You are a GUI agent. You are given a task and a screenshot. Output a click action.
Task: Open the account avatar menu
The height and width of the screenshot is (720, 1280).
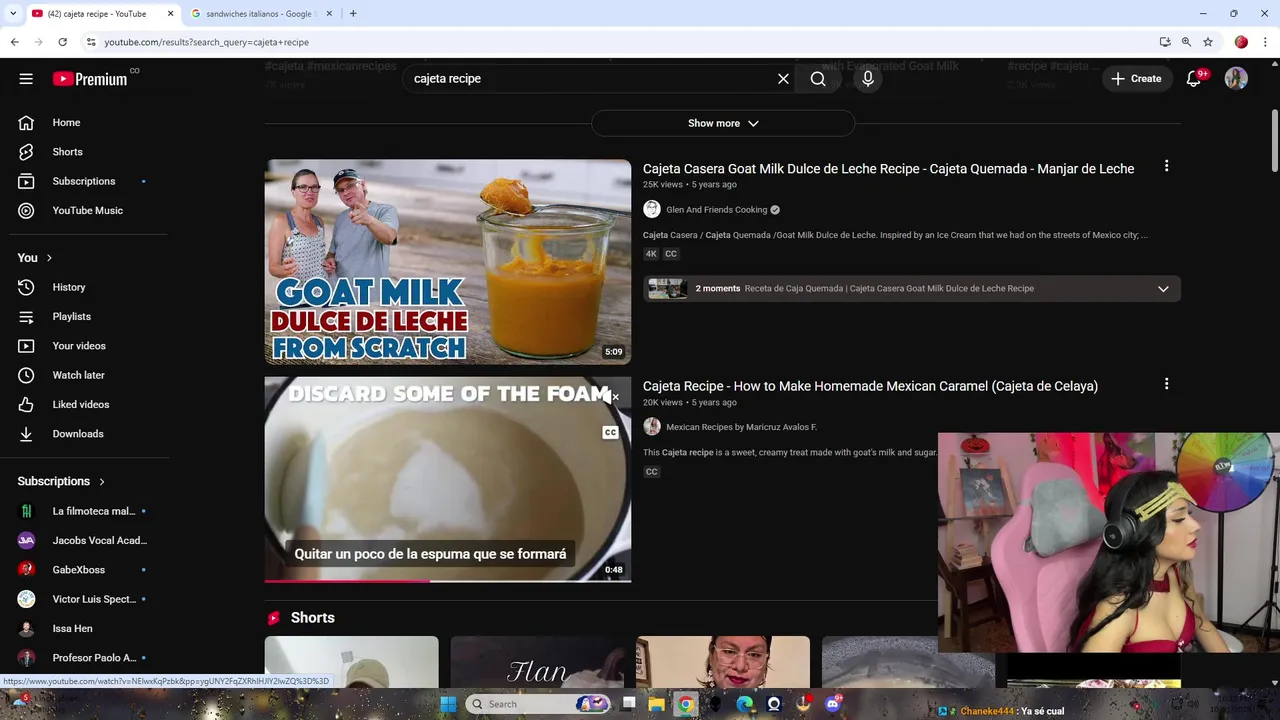tap(1236, 79)
